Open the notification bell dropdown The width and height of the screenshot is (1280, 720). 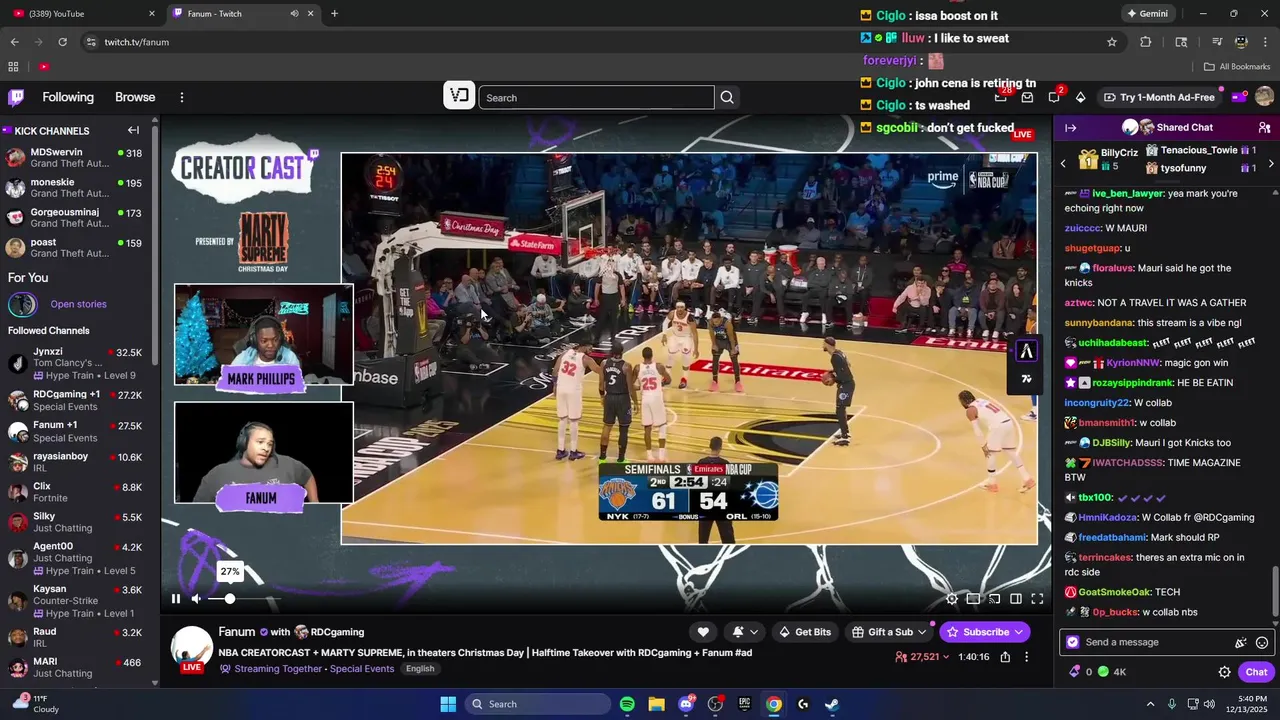[x=745, y=632]
